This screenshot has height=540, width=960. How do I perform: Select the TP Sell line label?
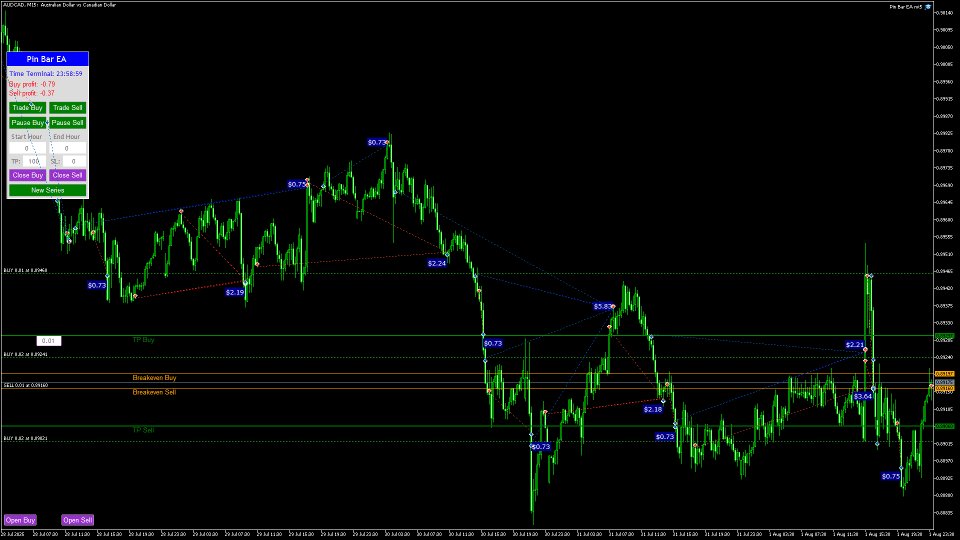click(143, 430)
